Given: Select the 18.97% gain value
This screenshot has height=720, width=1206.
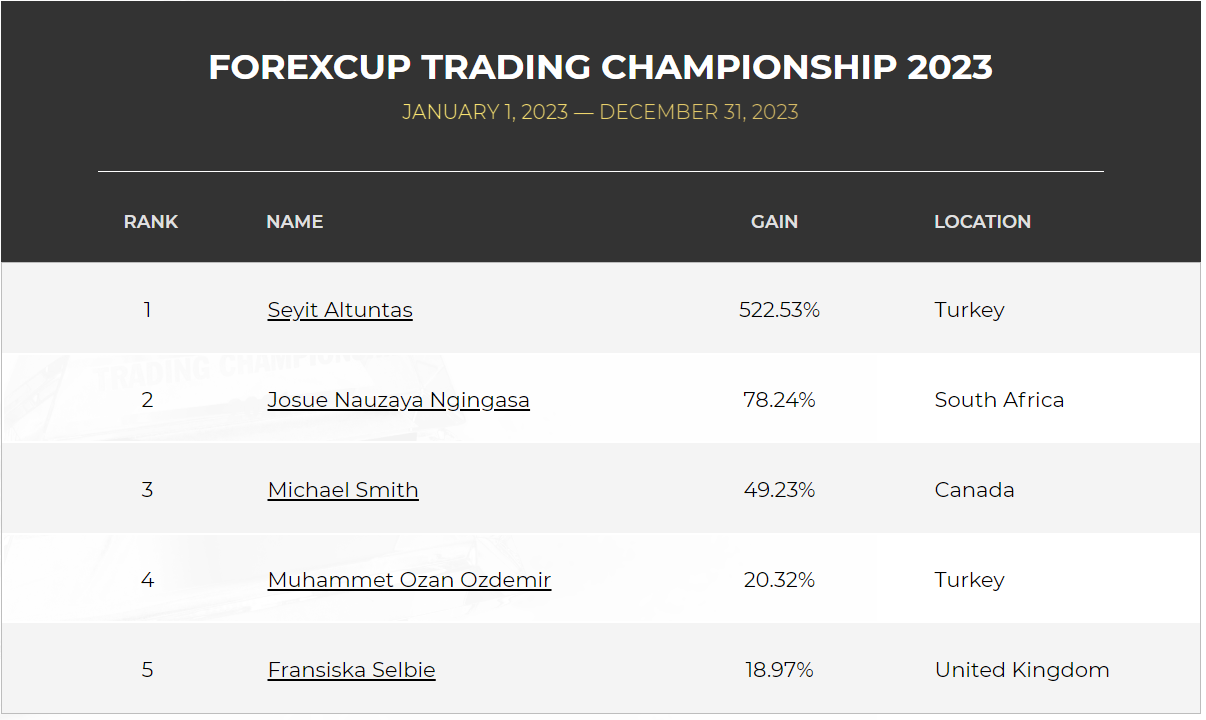Looking at the screenshot, I should pos(779,670).
